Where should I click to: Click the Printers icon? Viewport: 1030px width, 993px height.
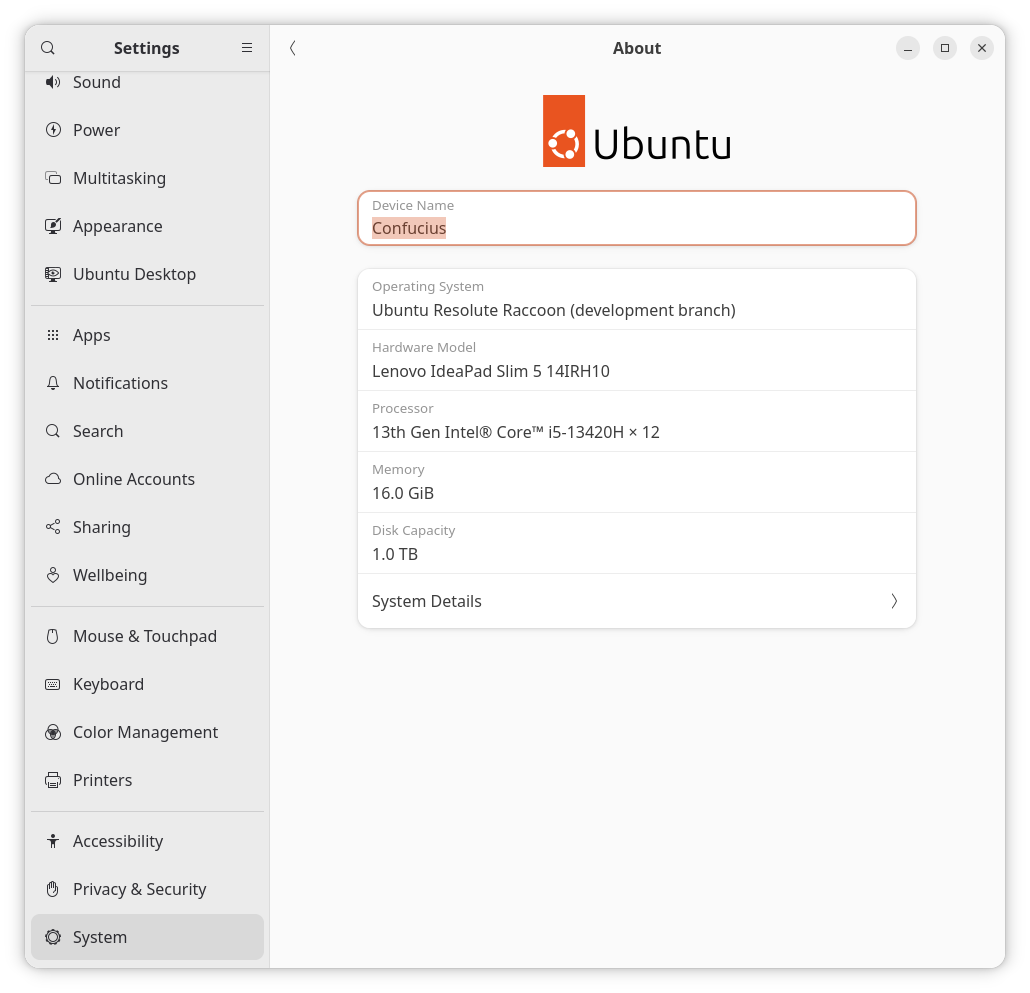click(x=53, y=780)
